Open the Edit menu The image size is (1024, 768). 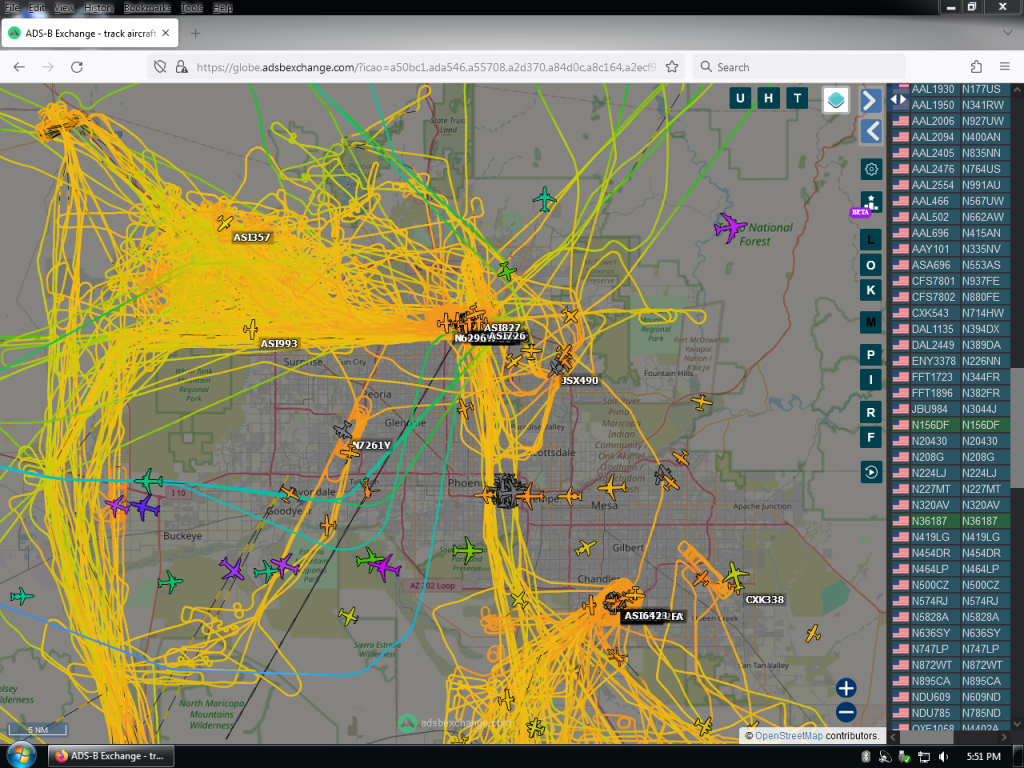coord(37,8)
